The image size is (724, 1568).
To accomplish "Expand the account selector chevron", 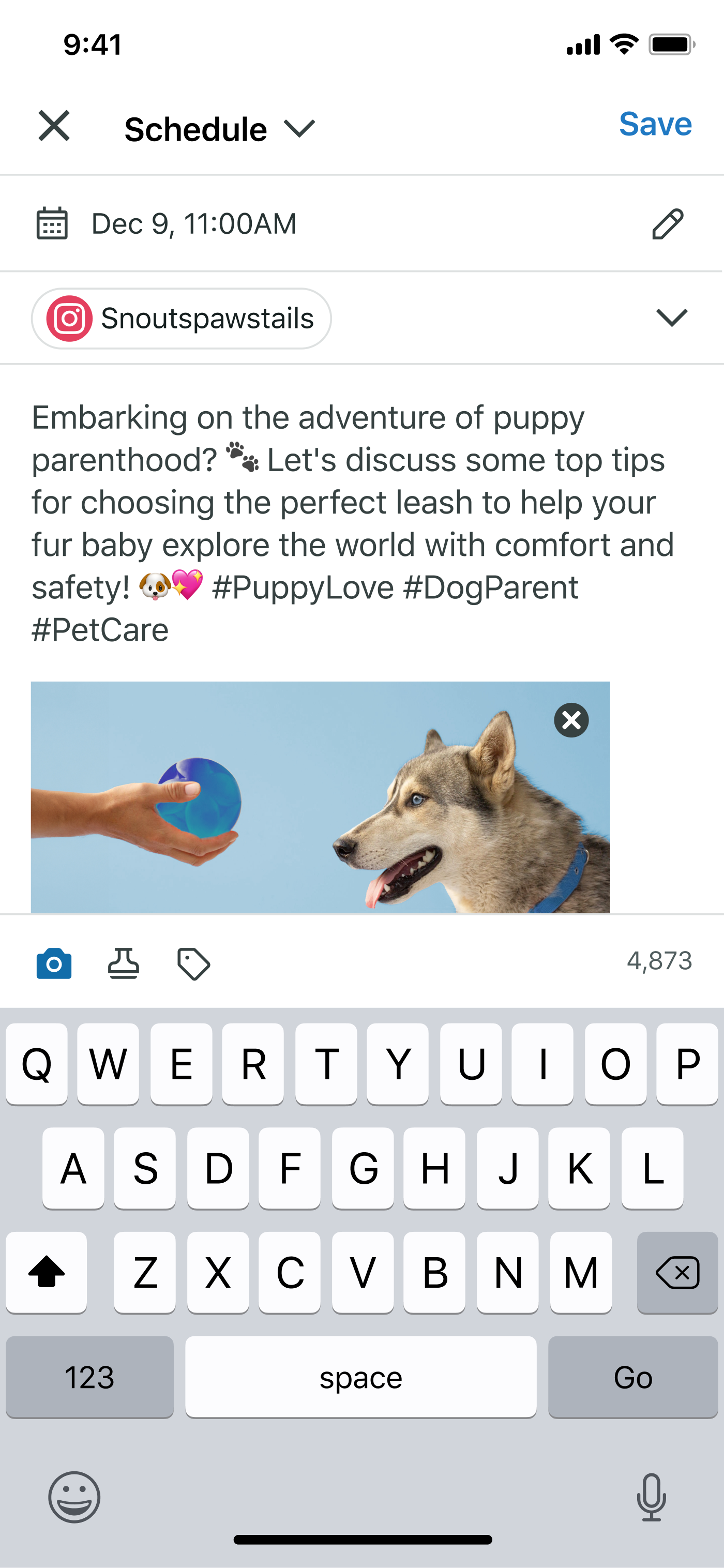I will click(672, 317).
